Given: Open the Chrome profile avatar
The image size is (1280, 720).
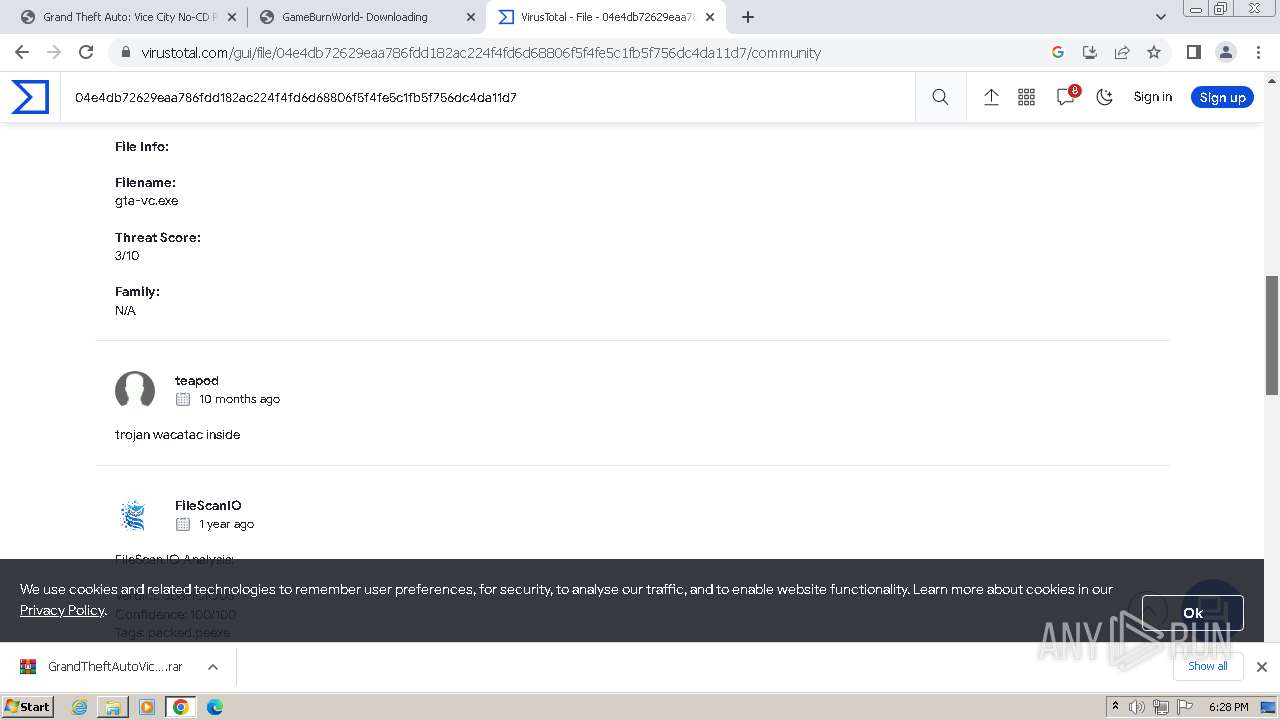Looking at the screenshot, I should pos(1225,52).
